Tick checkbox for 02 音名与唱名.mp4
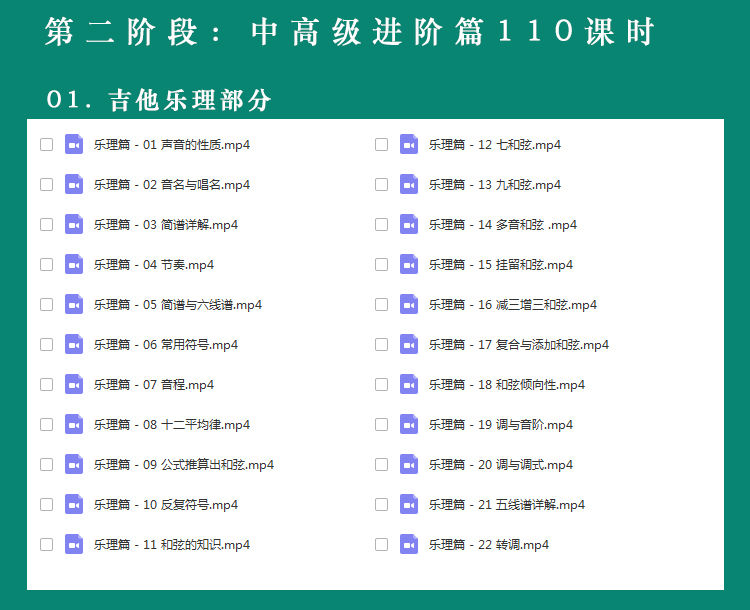The image size is (750, 610). (x=46, y=184)
